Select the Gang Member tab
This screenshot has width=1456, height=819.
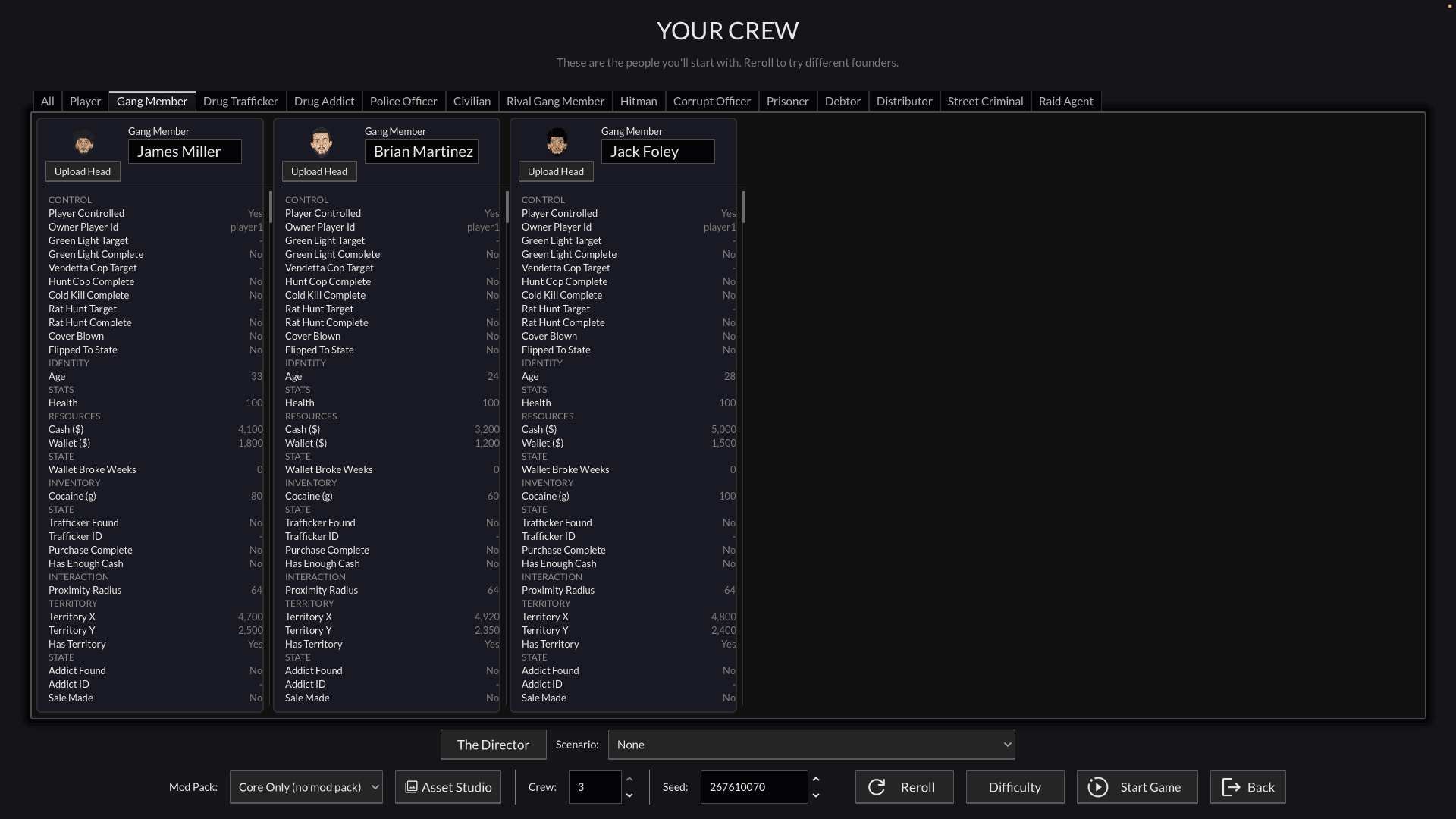(x=152, y=101)
